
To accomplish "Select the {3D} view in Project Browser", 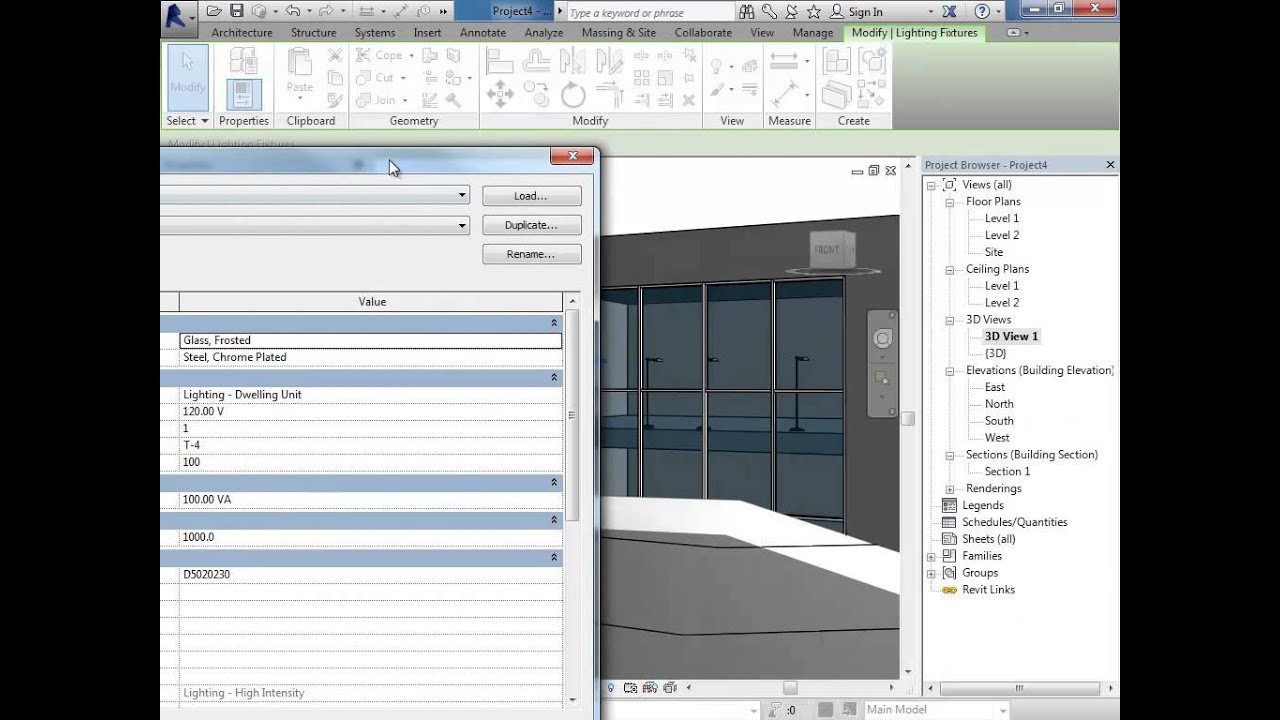I will 995,353.
